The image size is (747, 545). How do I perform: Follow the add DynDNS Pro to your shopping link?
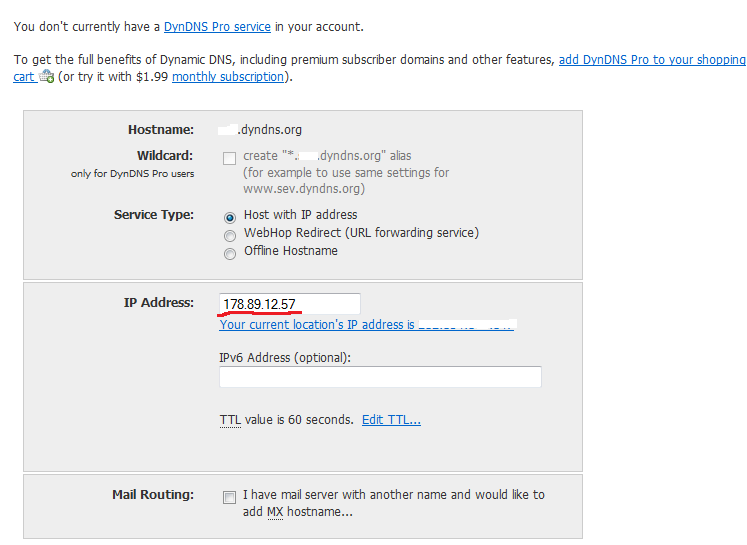[x=652, y=60]
